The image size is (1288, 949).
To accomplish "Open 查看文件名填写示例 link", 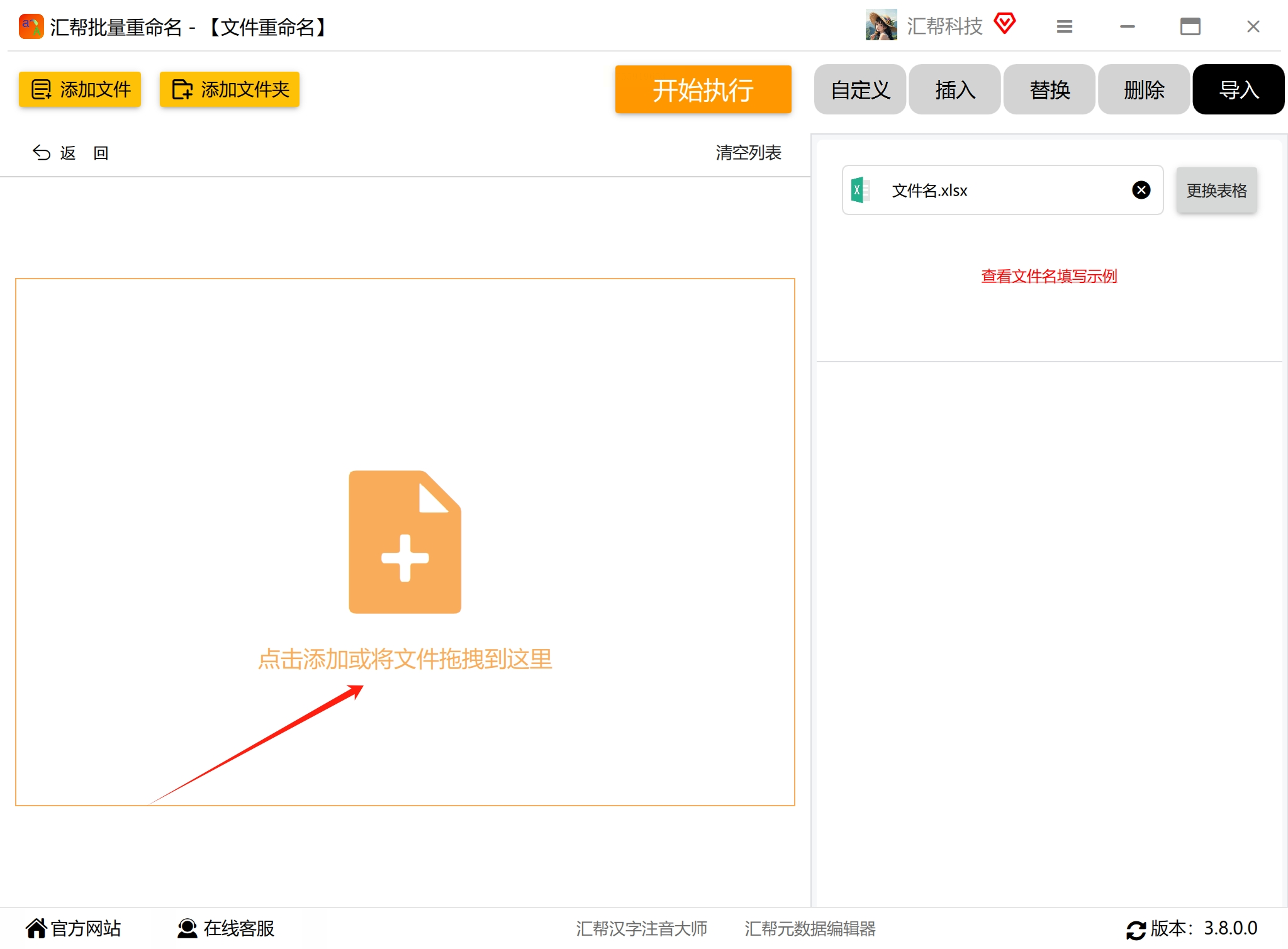I will (x=1049, y=276).
